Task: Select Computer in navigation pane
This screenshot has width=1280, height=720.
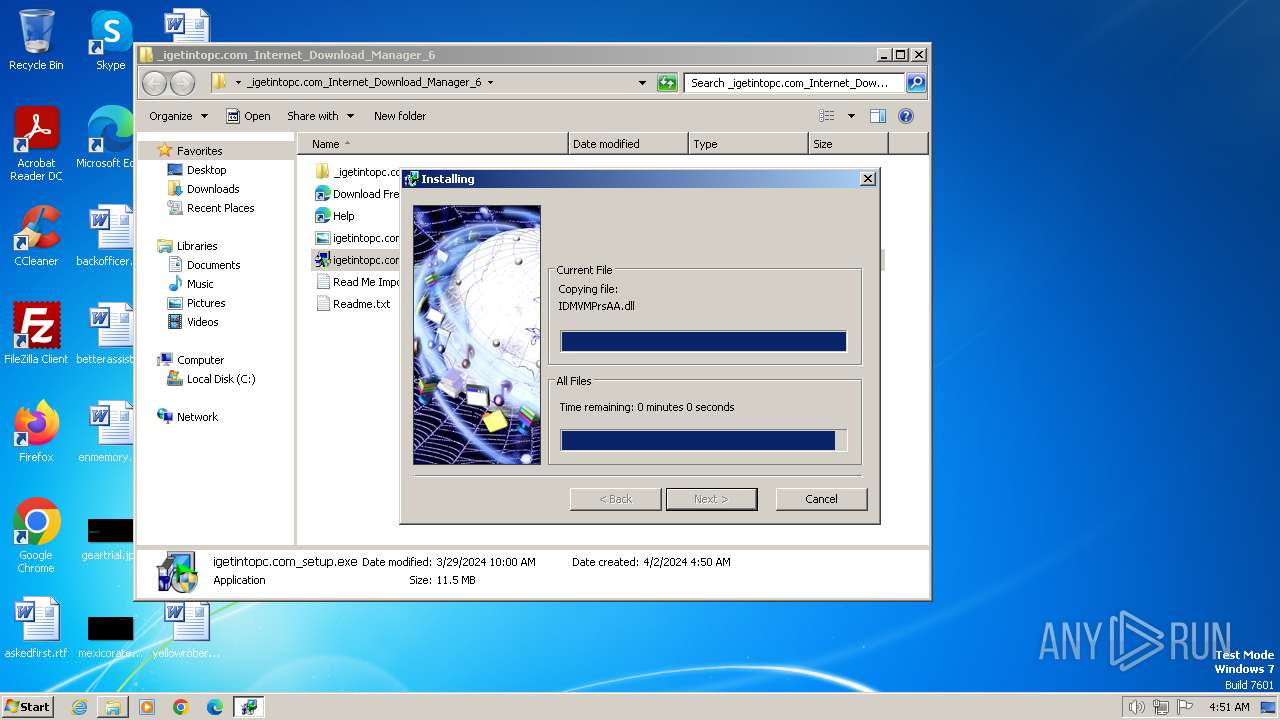Action: tap(200, 360)
